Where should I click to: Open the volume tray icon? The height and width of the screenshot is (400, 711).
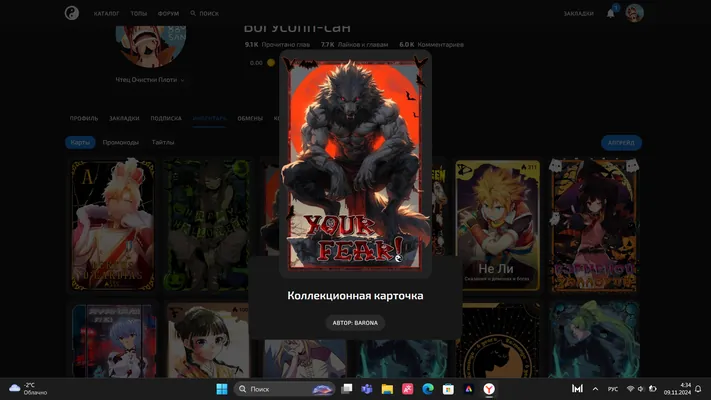point(641,389)
